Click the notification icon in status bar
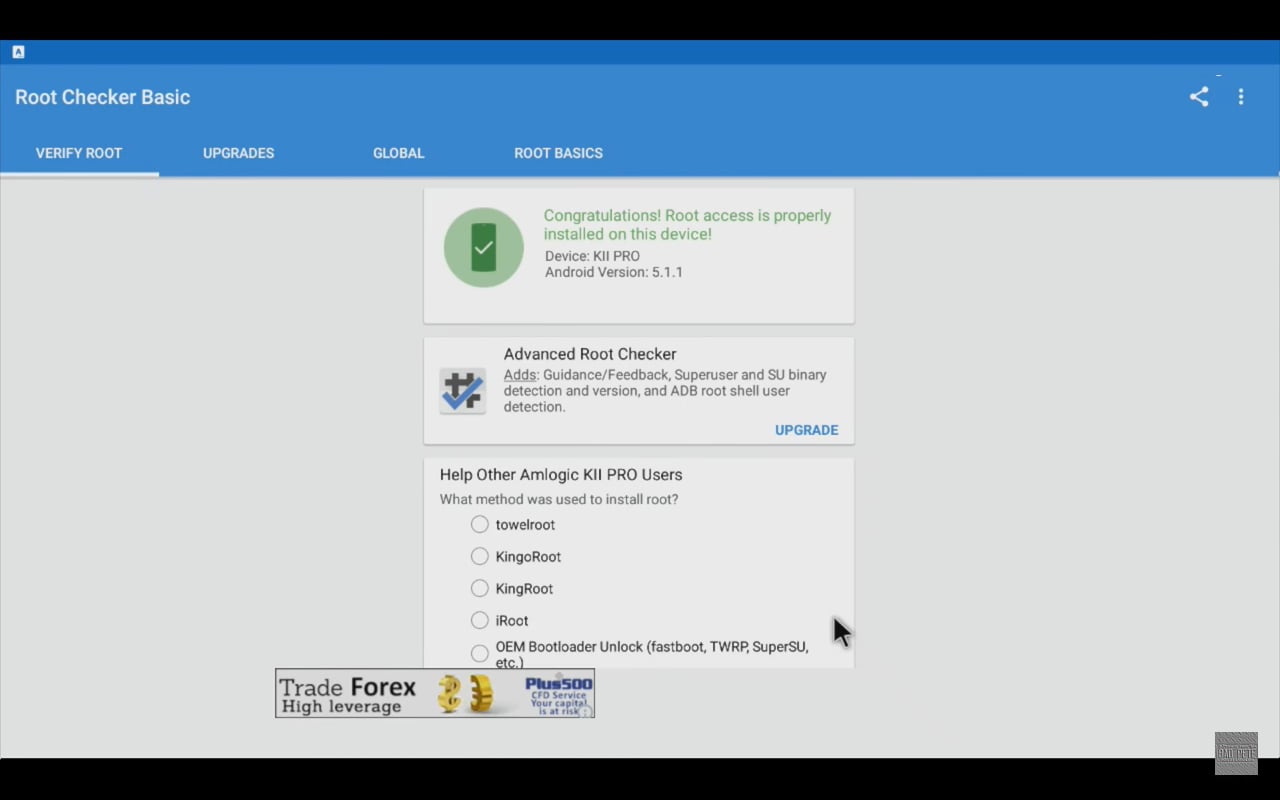 (18, 52)
